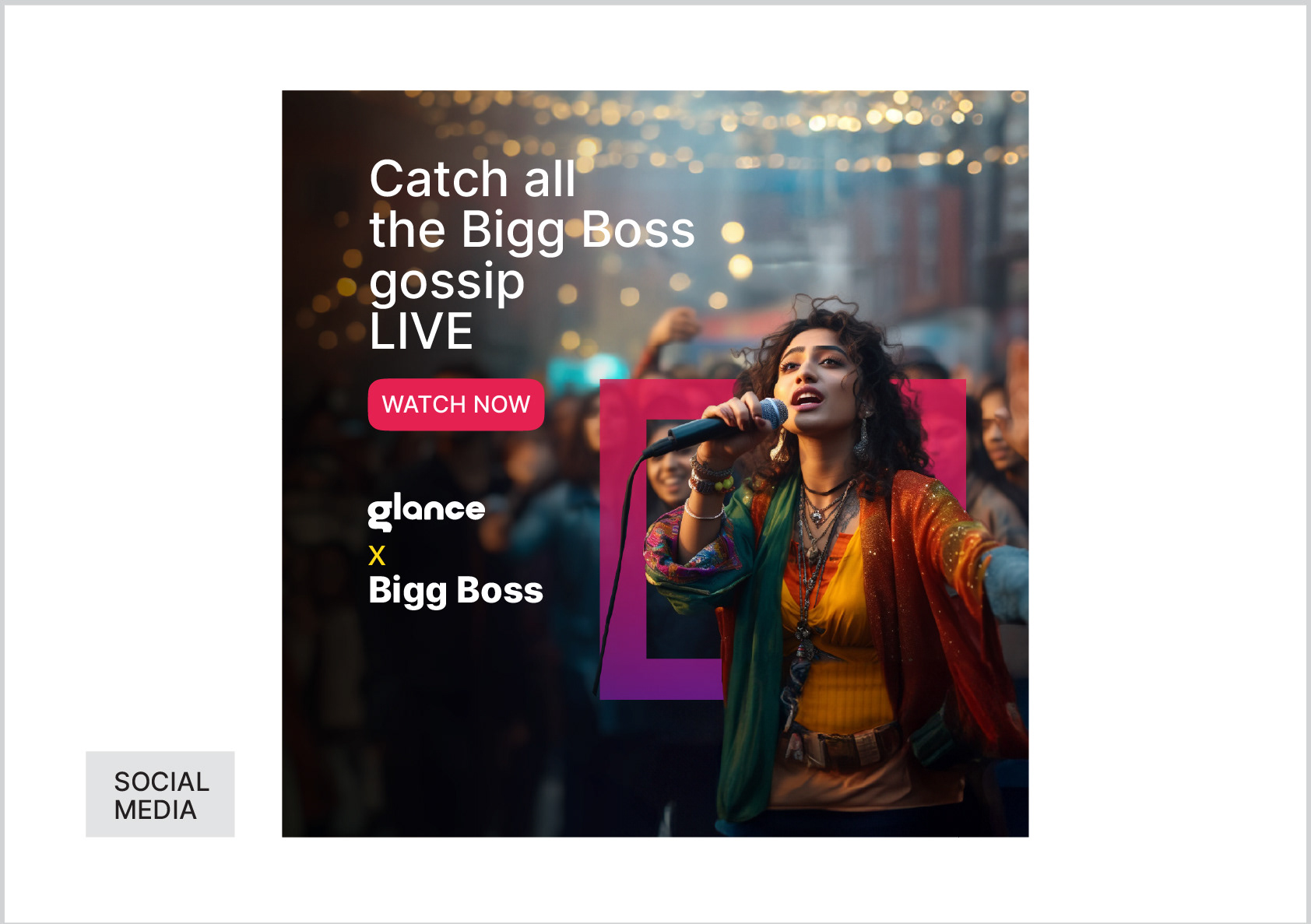
Task: Click the microphone head
Action: [x=771, y=413]
